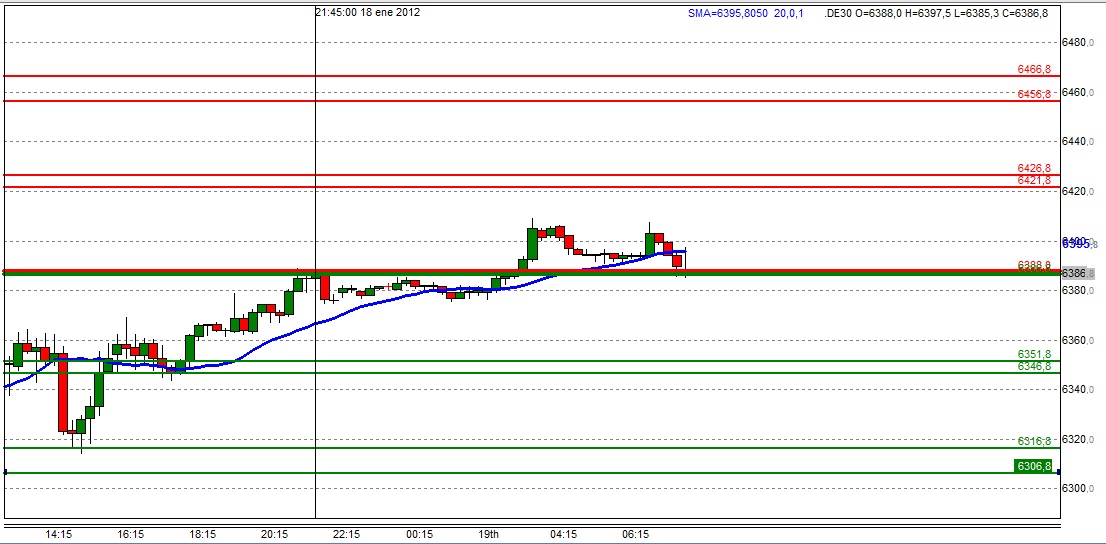Click the 6456,8 resistance level label
The width and height of the screenshot is (1106, 544).
coord(1033,94)
